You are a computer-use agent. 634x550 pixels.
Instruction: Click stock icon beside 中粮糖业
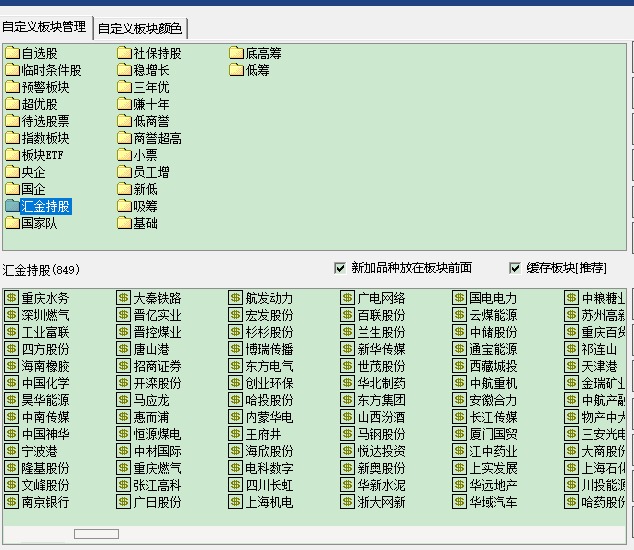coord(572,298)
